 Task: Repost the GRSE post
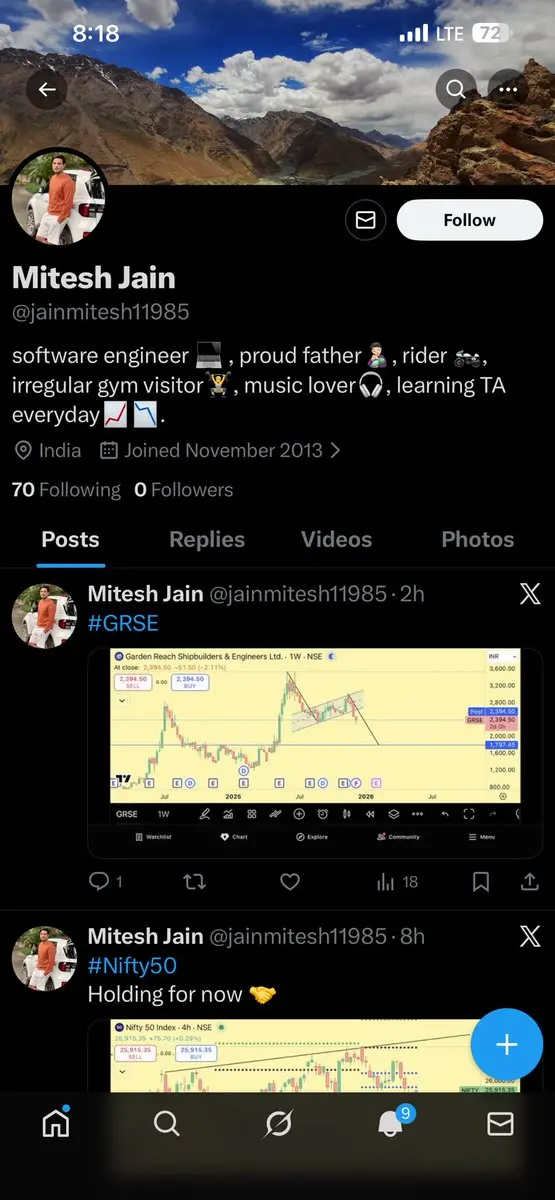pos(195,882)
